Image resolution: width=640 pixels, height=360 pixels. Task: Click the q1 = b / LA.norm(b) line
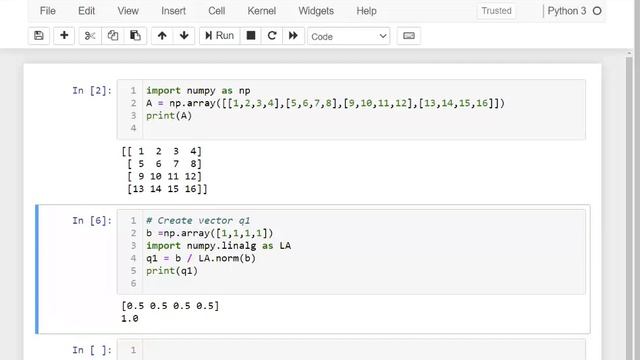[201, 258]
